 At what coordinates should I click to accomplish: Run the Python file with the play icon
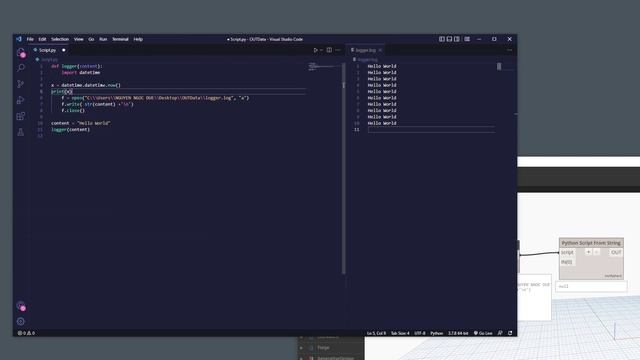click(315, 50)
